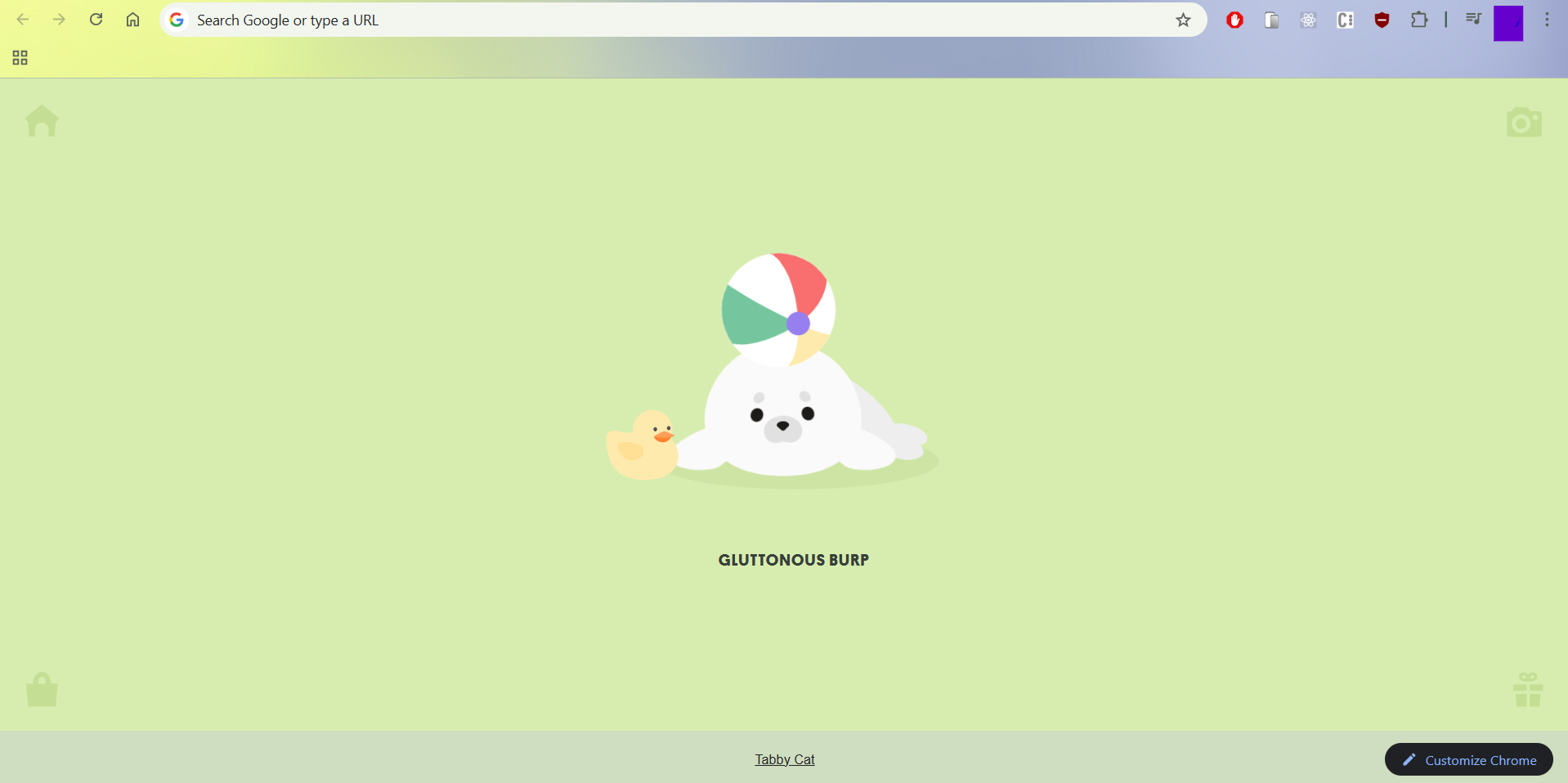Open the camera snapshot icon
1568x783 pixels.
click(1524, 123)
